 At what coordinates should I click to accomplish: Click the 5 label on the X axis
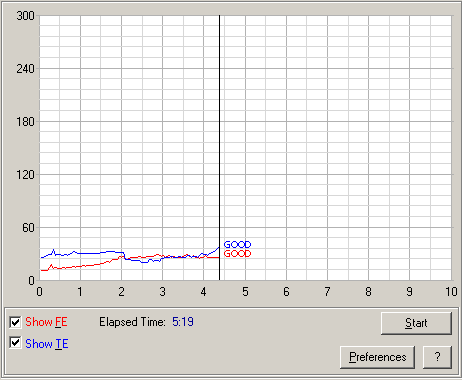pos(245,292)
